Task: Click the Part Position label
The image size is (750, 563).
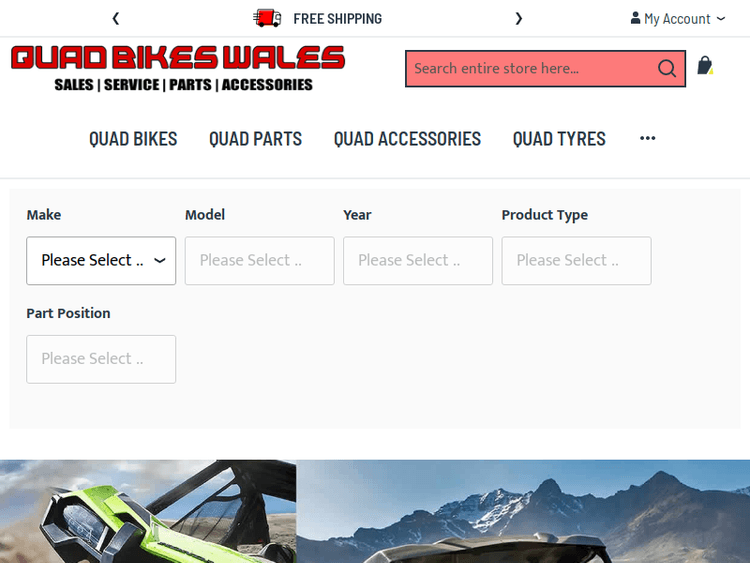Action: [68, 313]
